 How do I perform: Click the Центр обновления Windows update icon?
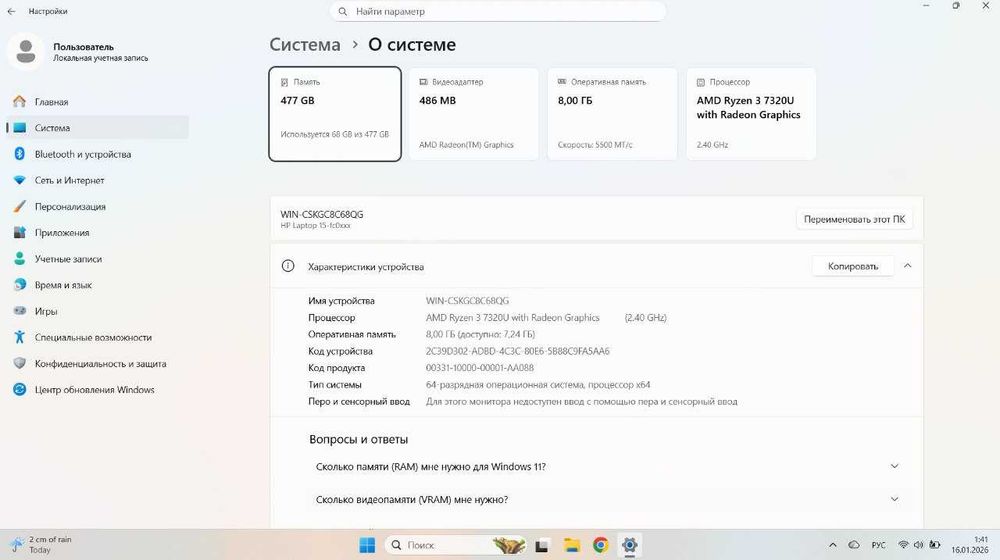[20, 390]
